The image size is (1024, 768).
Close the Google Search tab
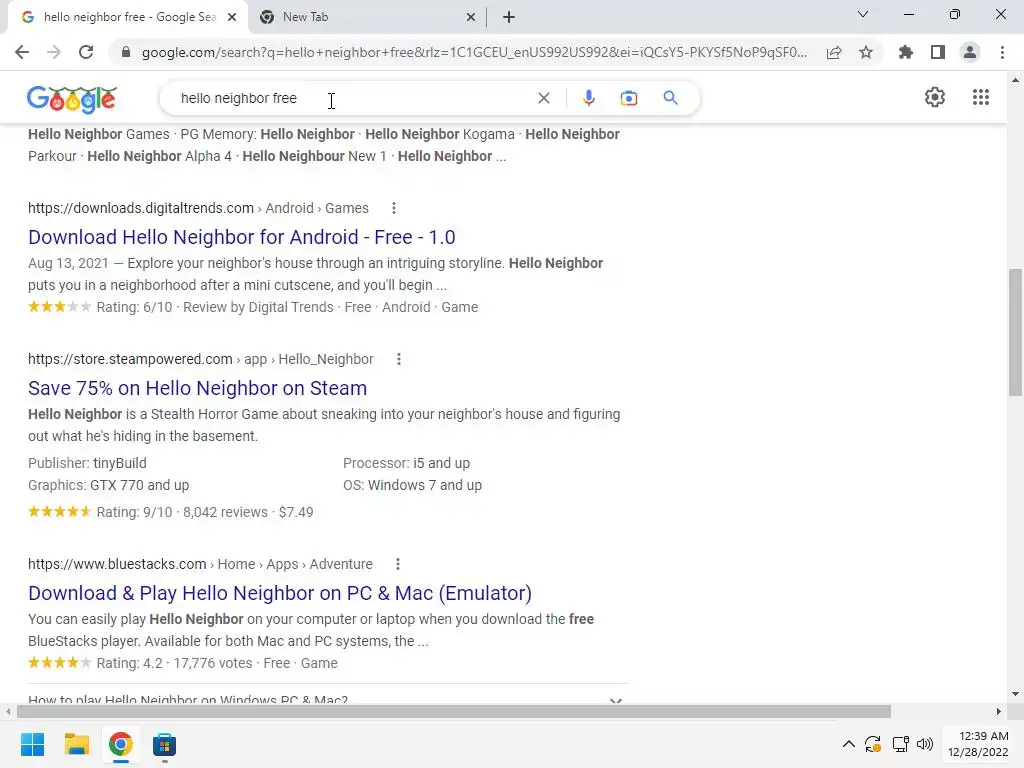tap(232, 17)
